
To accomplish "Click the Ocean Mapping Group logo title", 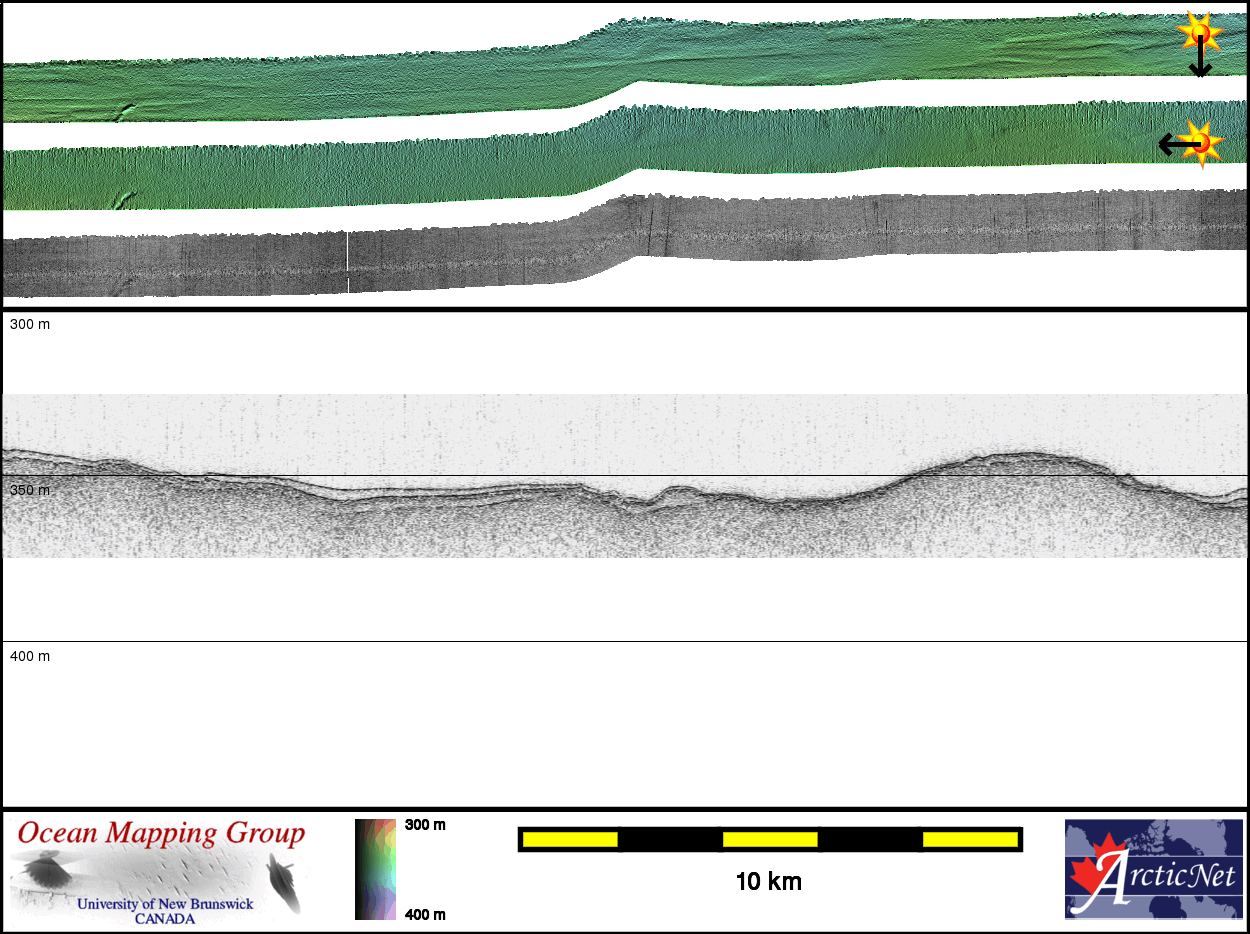I will click(161, 833).
